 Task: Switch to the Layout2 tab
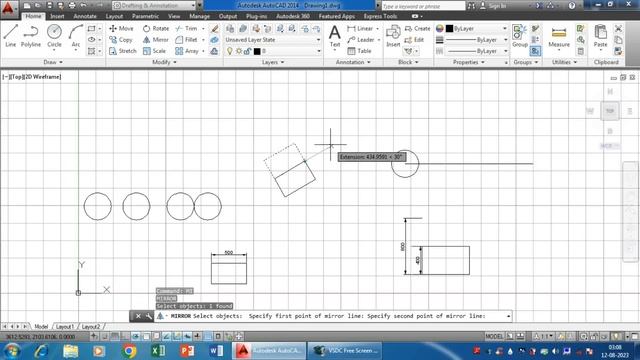[x=91, y=327]
